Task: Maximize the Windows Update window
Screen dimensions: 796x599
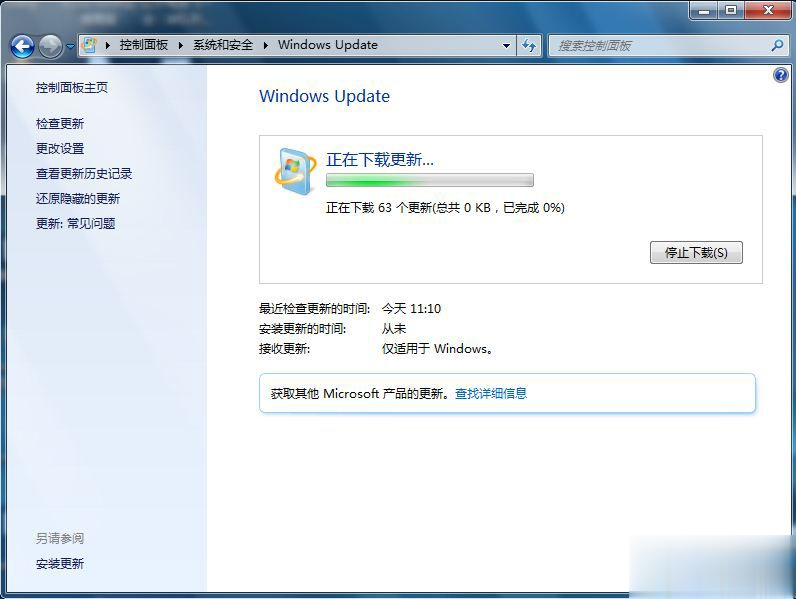Action: pos(731,10)
